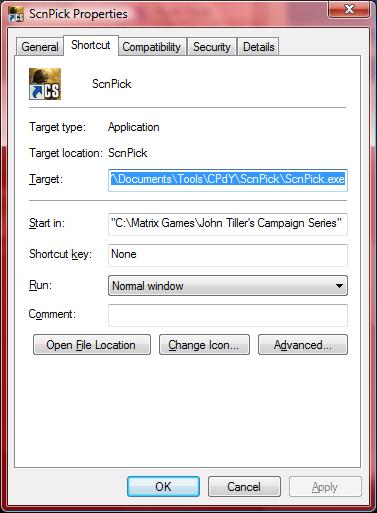View the Details tab
The image size is (377, 513).
(x=259, y=47)
